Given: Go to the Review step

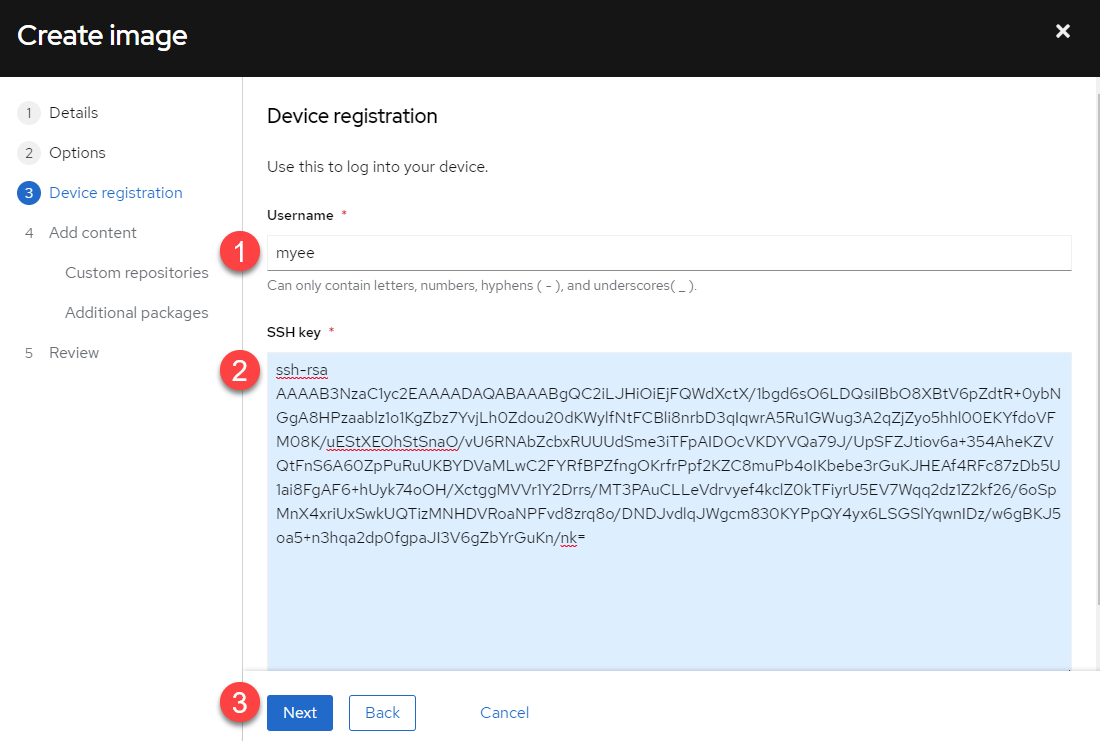Looking at the screenshot, I should [x=74, y=353].
